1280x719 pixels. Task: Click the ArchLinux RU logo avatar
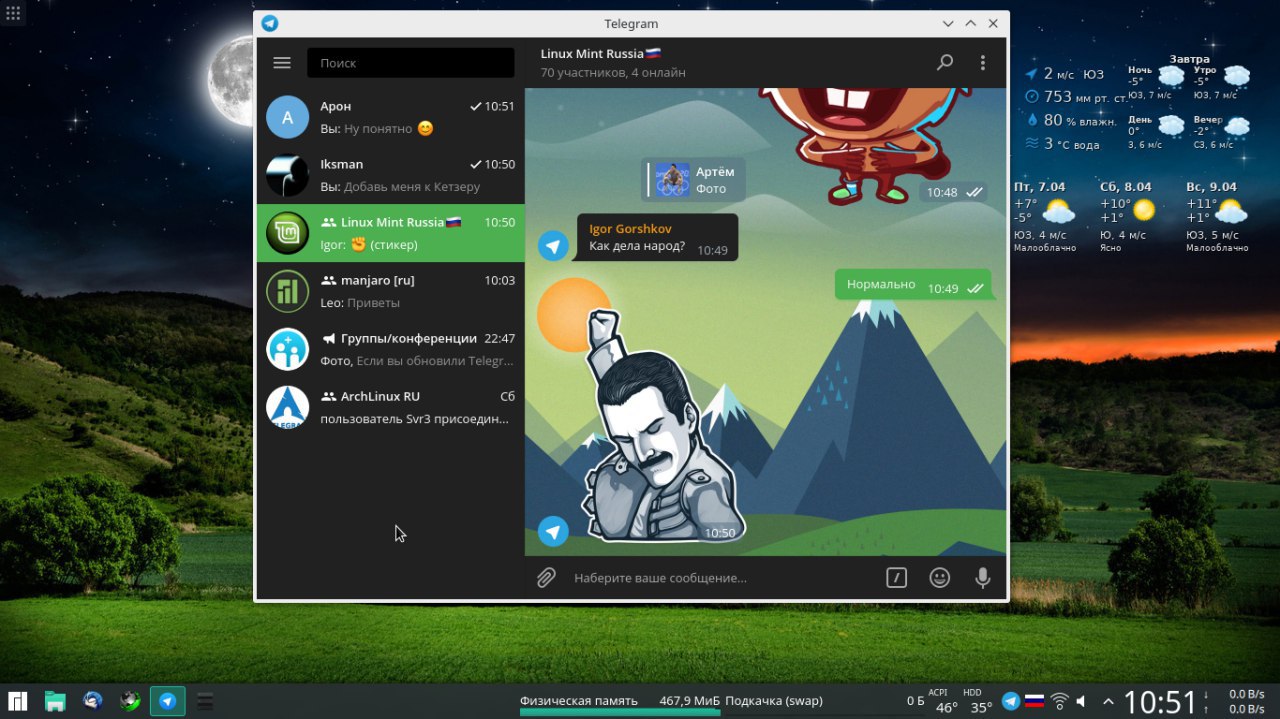click(x=287, y=407)
